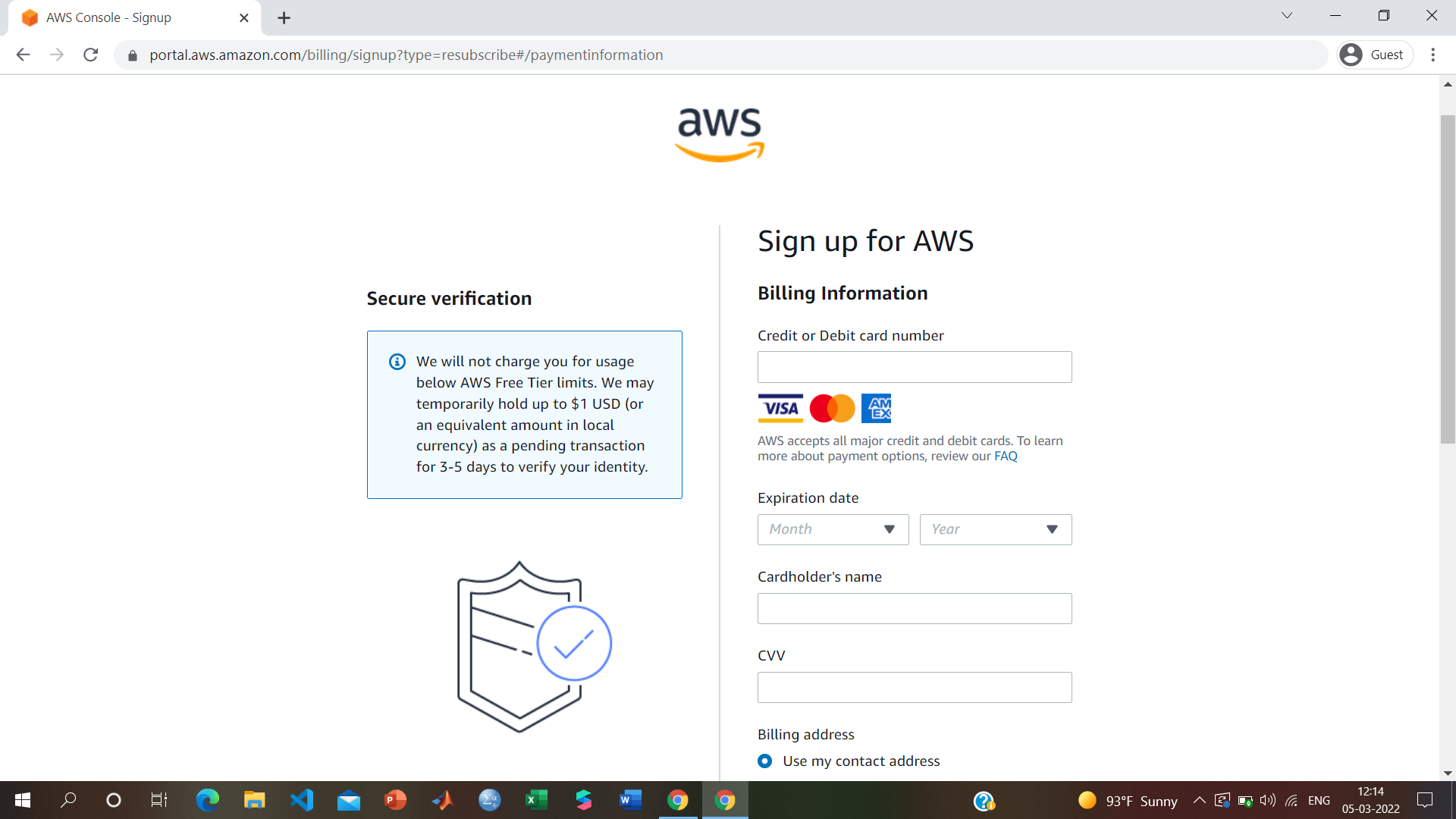This screenshot has height=819, width=1456.
Task: Click the Credit or Debit card number field
Action: click(914, 367)
